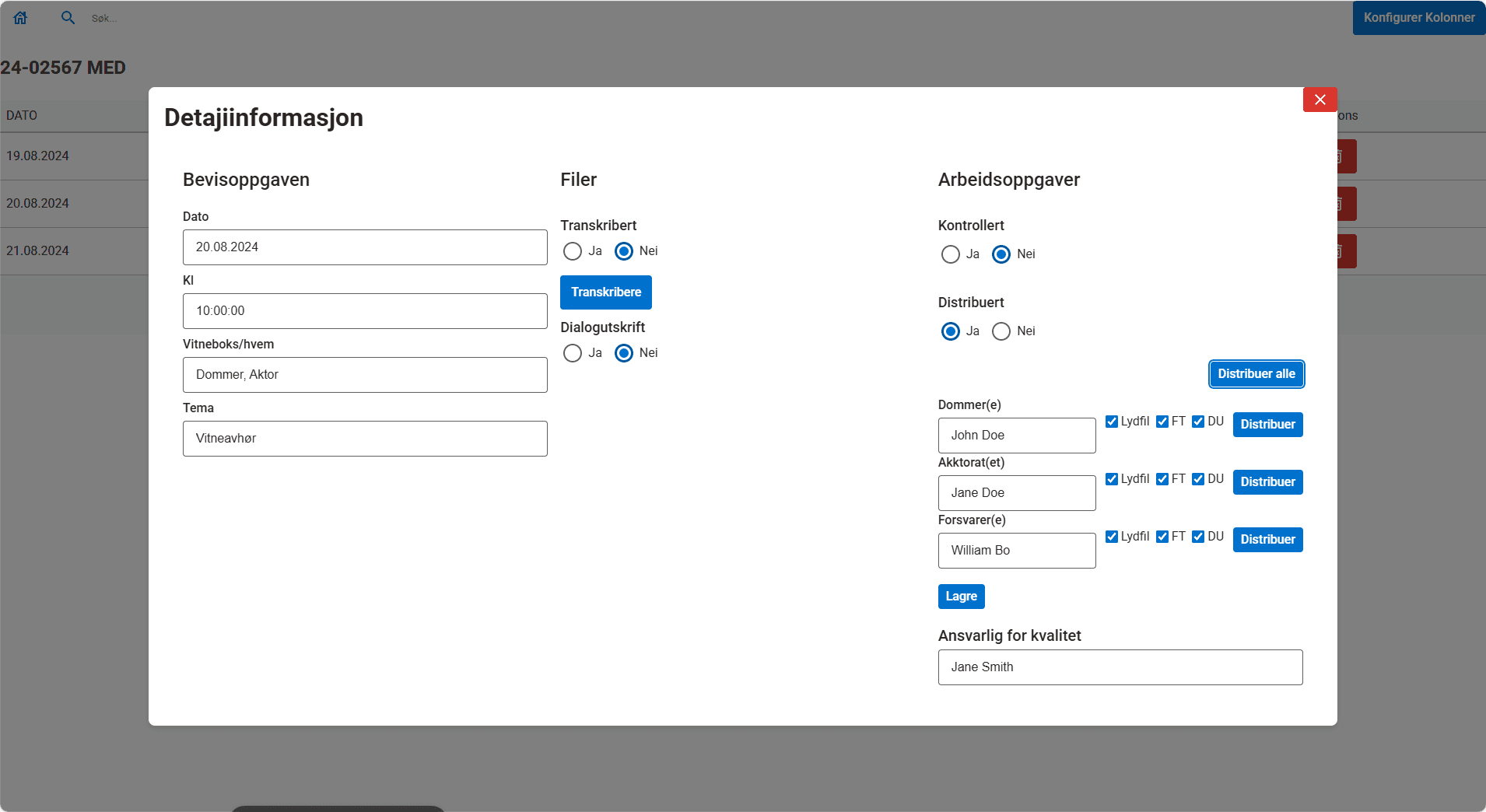Image resolution: width=1486 pixels, height=812 pixels.
Task: Click the Lagre button
Action: 960,596
